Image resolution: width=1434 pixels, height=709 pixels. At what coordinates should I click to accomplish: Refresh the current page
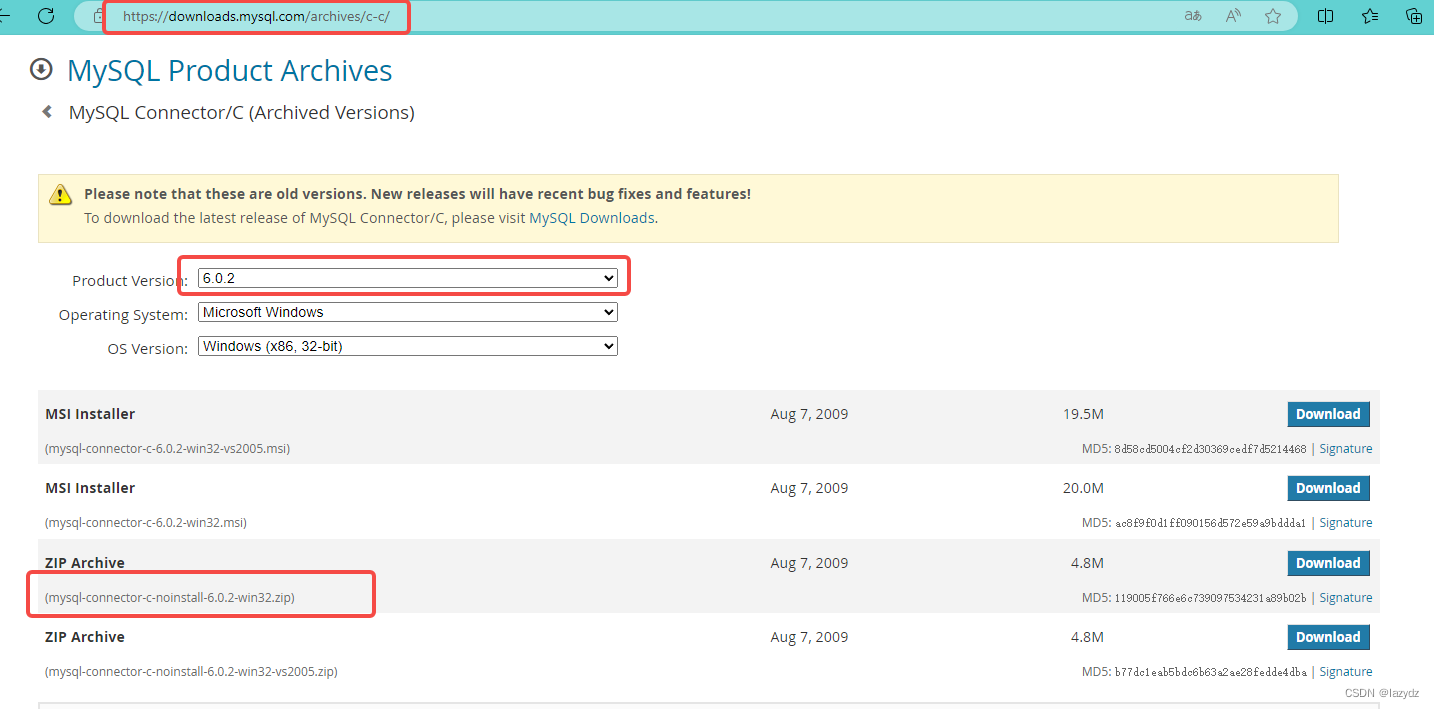tap(45, 16)
